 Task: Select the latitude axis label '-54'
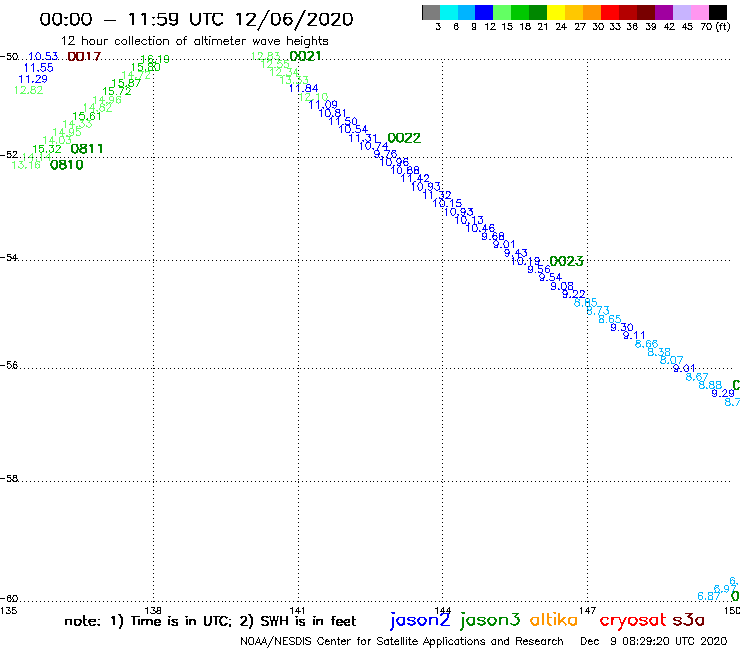(9, 258)
